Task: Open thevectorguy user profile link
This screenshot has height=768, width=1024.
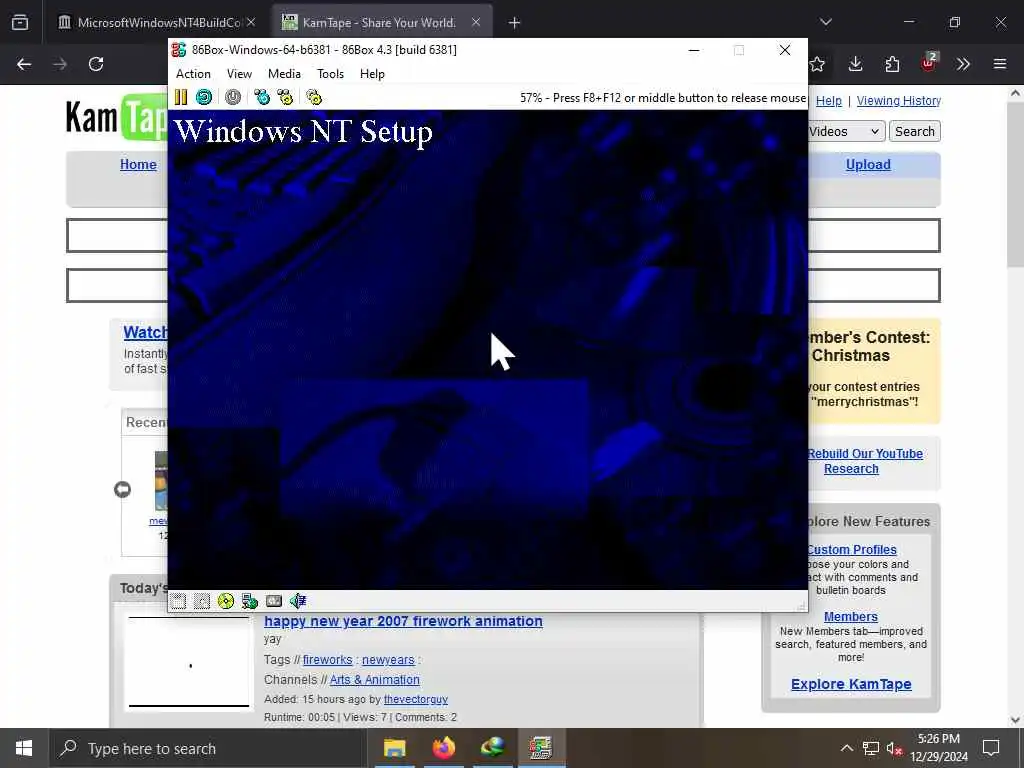Action: click(415, 699)
